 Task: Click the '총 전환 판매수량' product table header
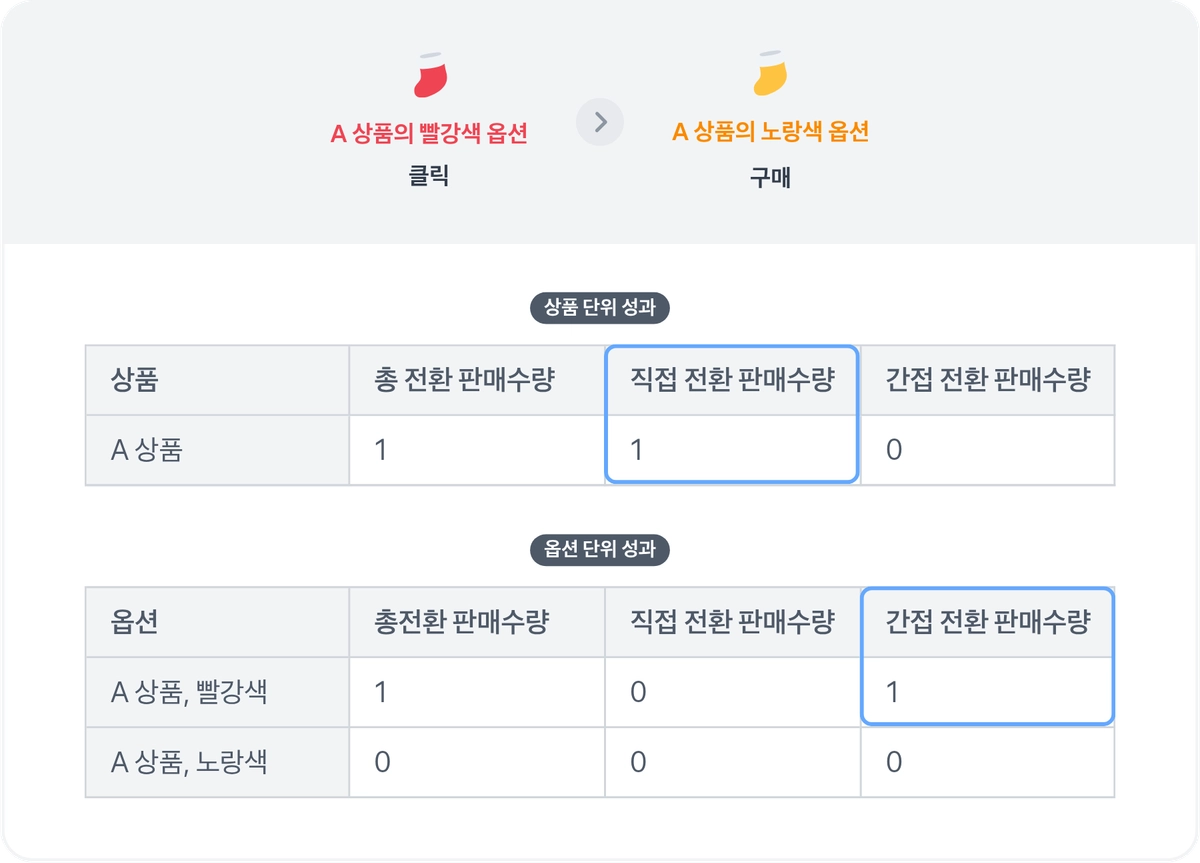pyautogui.click(x=464, y=380)
